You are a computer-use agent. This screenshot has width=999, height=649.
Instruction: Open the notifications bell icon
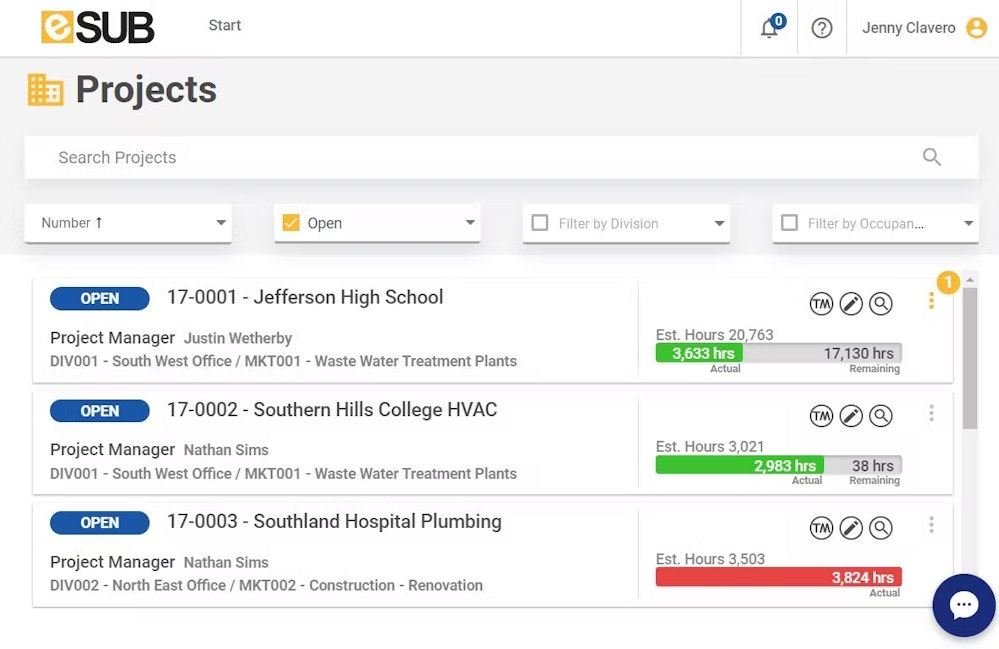point(769,28)
